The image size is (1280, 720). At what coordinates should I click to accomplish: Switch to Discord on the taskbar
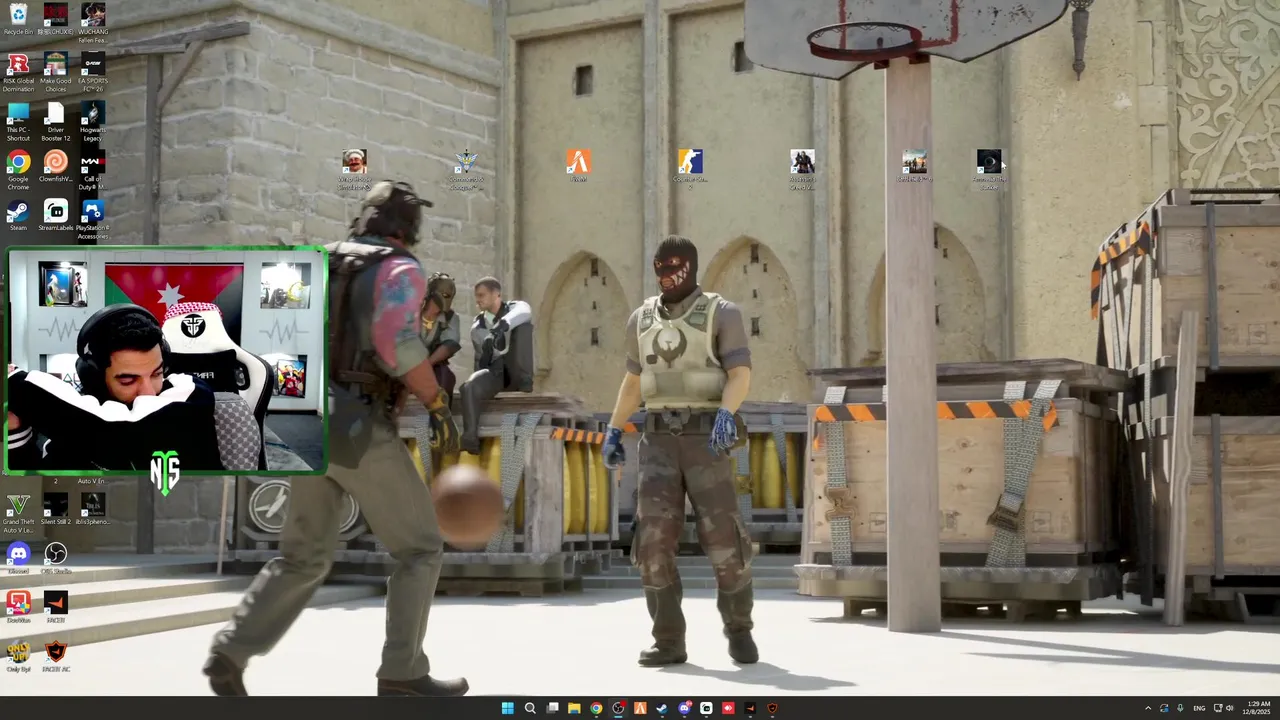684,708
